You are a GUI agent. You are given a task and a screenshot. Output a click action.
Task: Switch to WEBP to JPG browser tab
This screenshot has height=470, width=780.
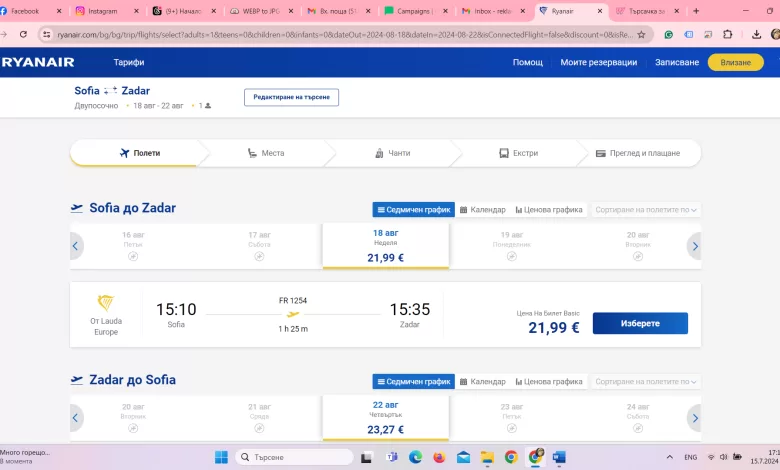click(x=261, y=11)
